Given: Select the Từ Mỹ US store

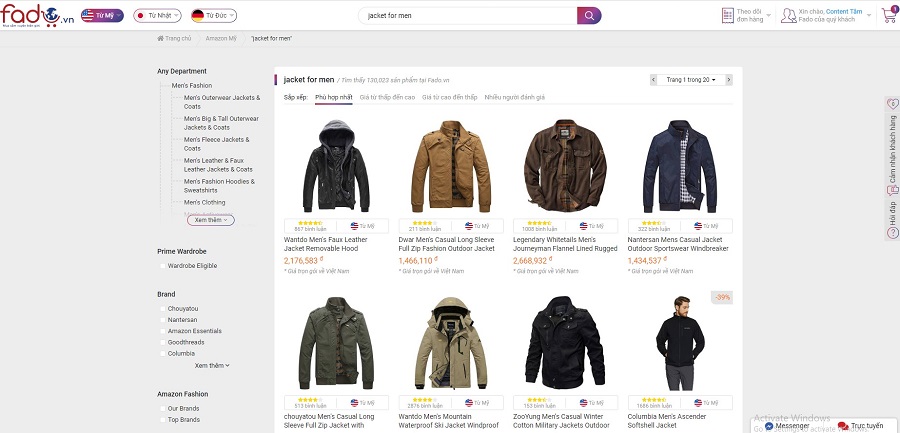Looking at the screenshot, I should 102,16.
